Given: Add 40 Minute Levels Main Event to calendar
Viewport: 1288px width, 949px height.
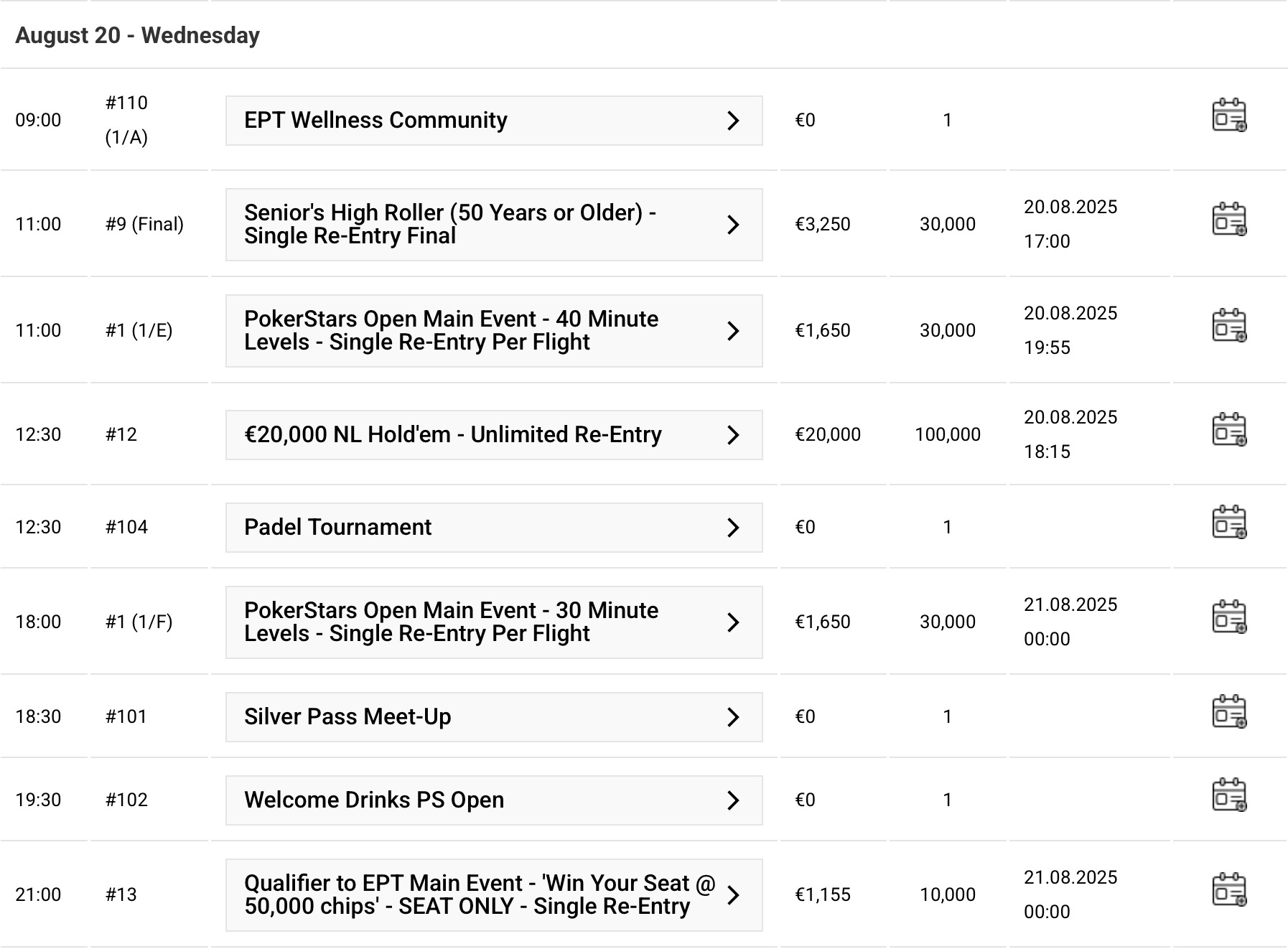Looking at the screenshot, I should (x=1229, y=326).
